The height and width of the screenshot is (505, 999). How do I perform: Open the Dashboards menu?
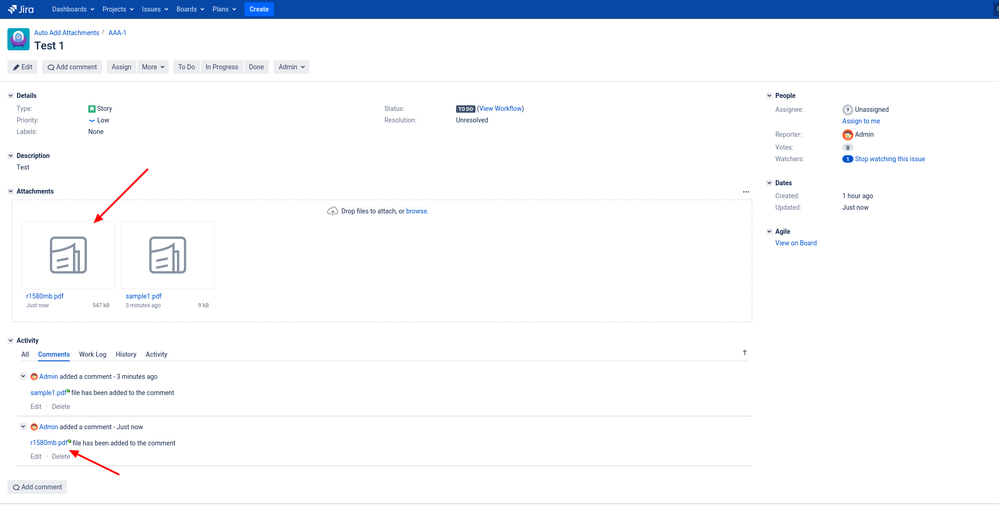point(73,9)
